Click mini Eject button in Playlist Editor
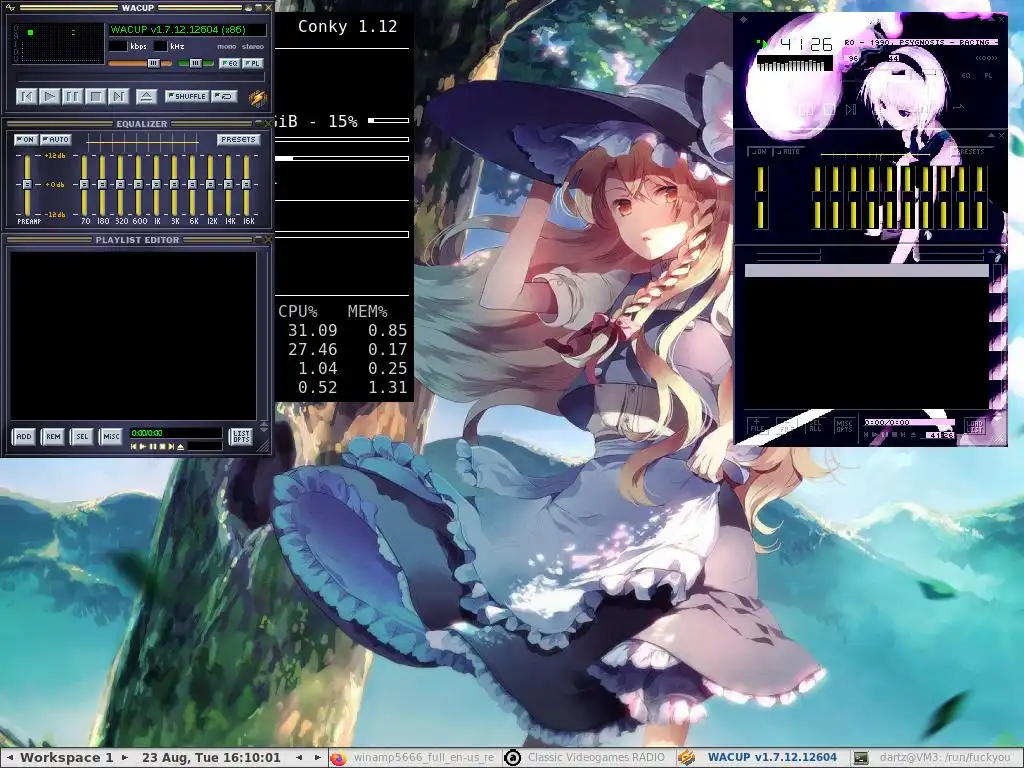Image resolution: width=1024 pixels, height=768 pixels. point(180,447)
